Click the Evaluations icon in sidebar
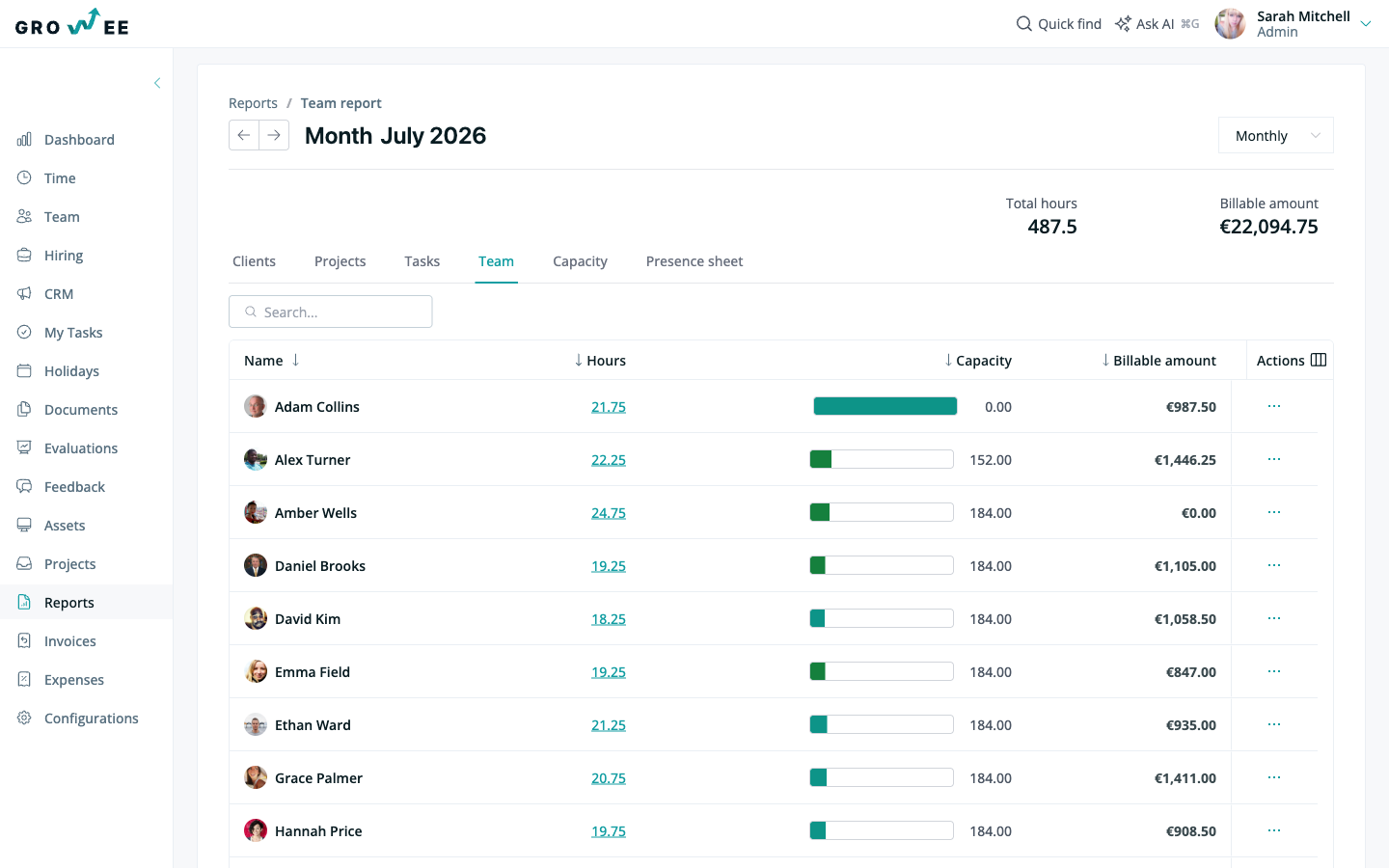 pyautogui.click(x=24, y=448)
